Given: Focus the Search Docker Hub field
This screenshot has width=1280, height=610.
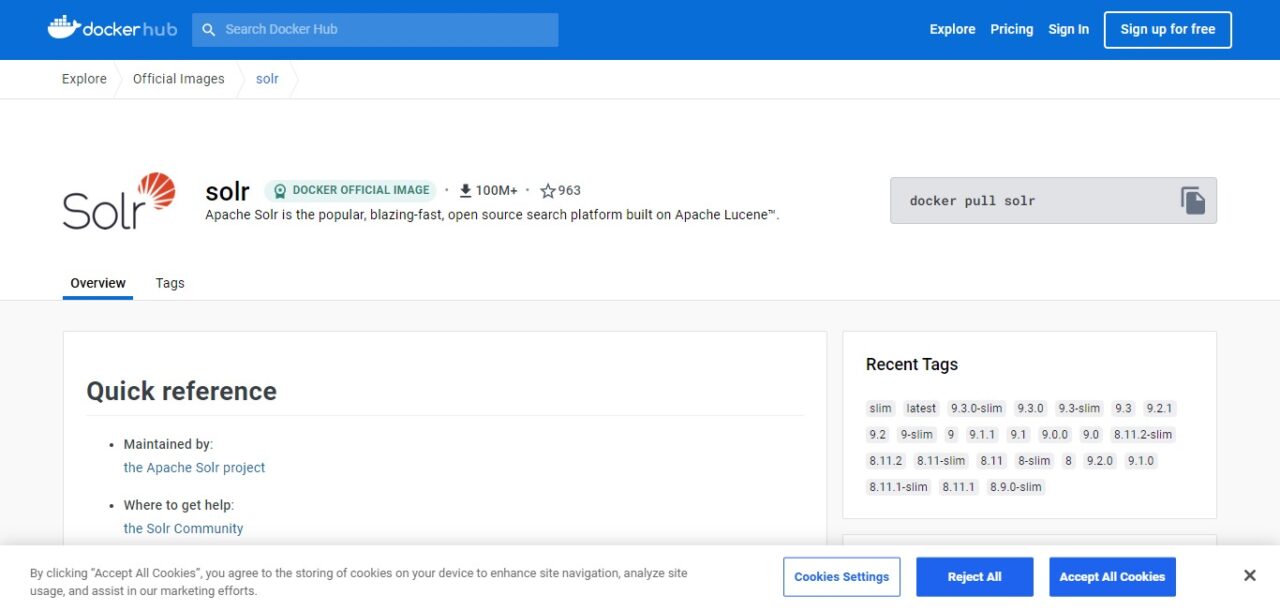Looking at the screenshot, I should click(x=375, y=30).
